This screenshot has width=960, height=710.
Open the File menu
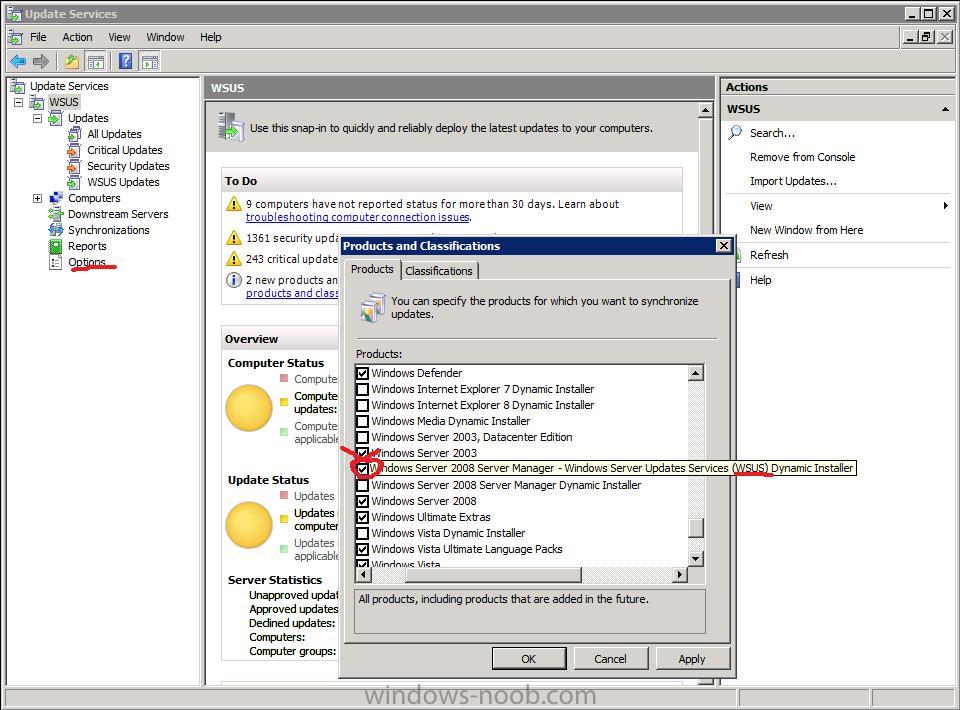coord(38,37)
